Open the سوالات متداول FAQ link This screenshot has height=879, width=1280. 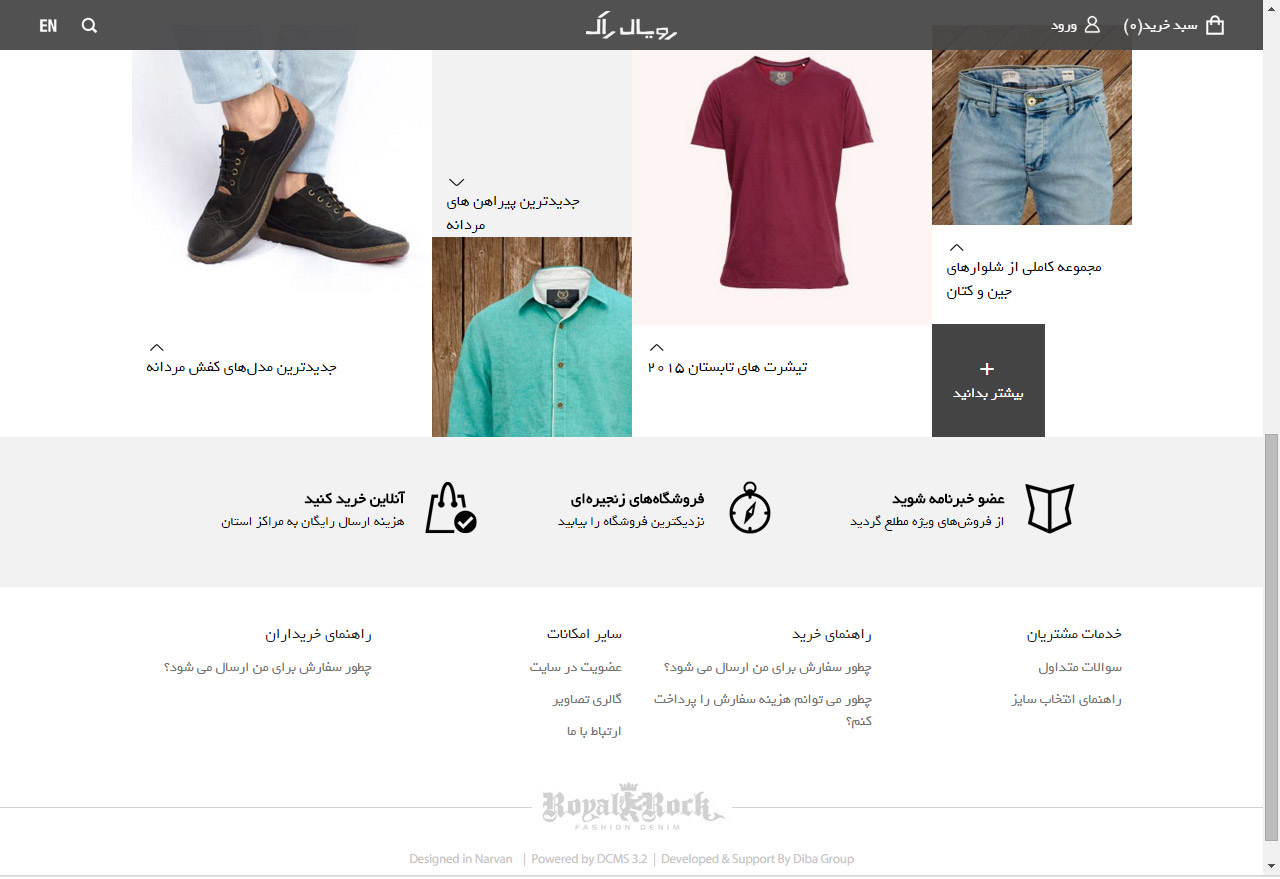click(1080, 667)
